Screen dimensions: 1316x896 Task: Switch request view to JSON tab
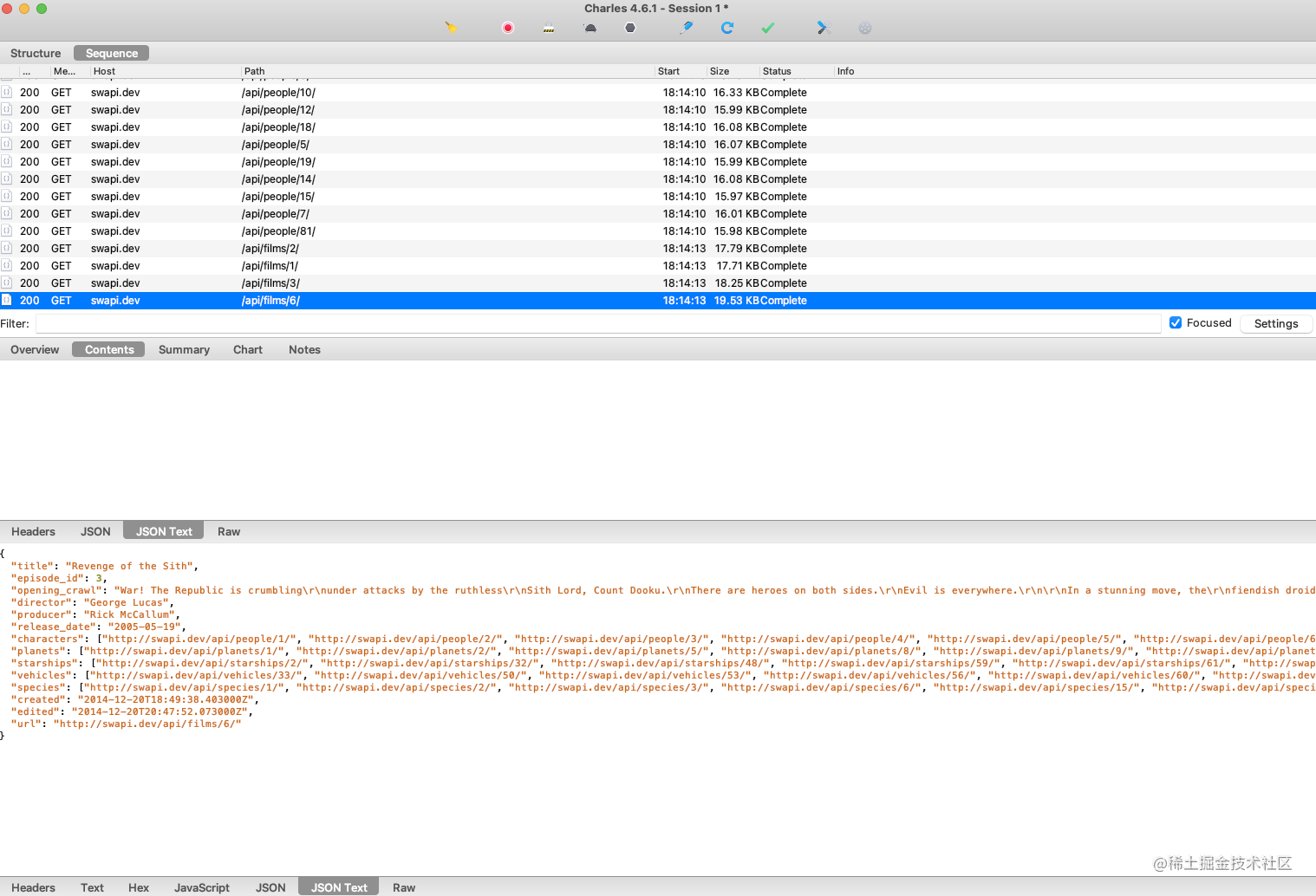tap(95, 531)
